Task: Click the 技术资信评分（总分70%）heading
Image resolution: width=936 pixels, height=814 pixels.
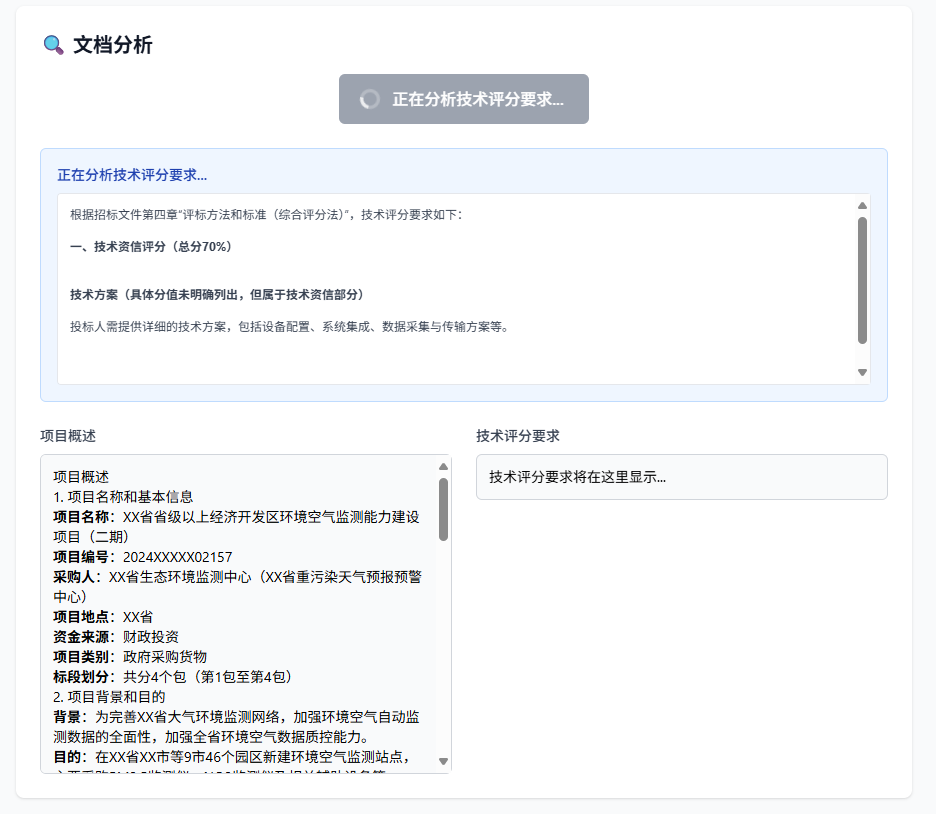Action: (150, 246)
